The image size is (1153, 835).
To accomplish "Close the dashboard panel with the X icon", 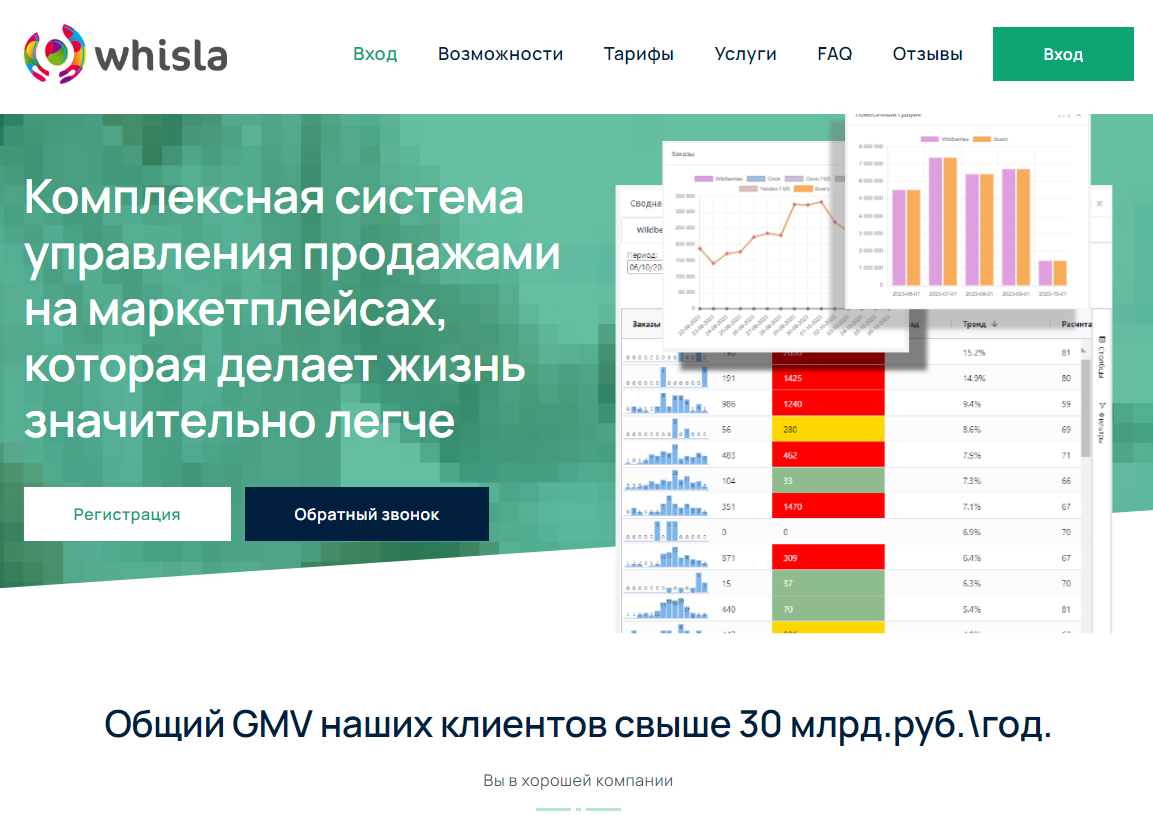I will pos(1099,204).
